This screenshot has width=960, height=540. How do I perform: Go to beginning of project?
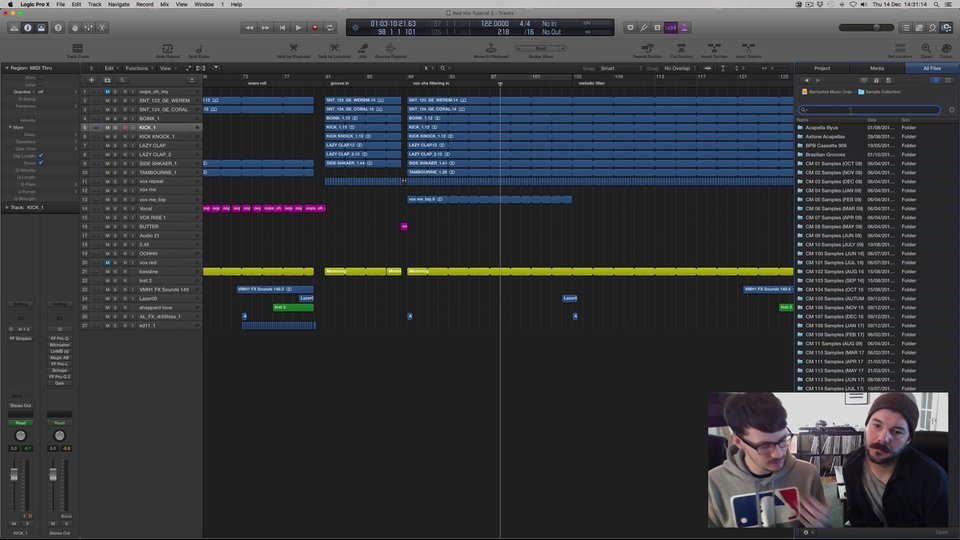tap(282, 28)
